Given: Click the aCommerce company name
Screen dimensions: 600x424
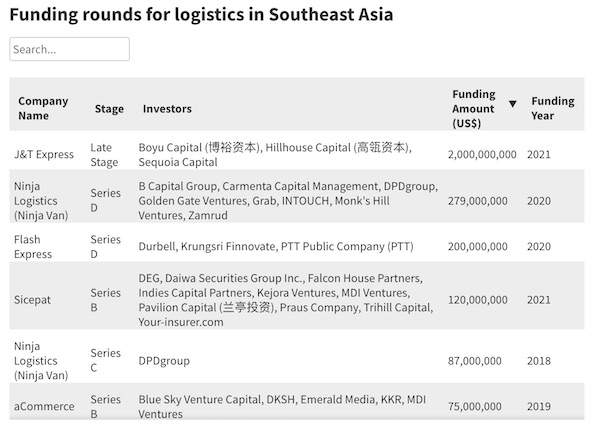Looking at the screenshot, I should tap(44, 407).
